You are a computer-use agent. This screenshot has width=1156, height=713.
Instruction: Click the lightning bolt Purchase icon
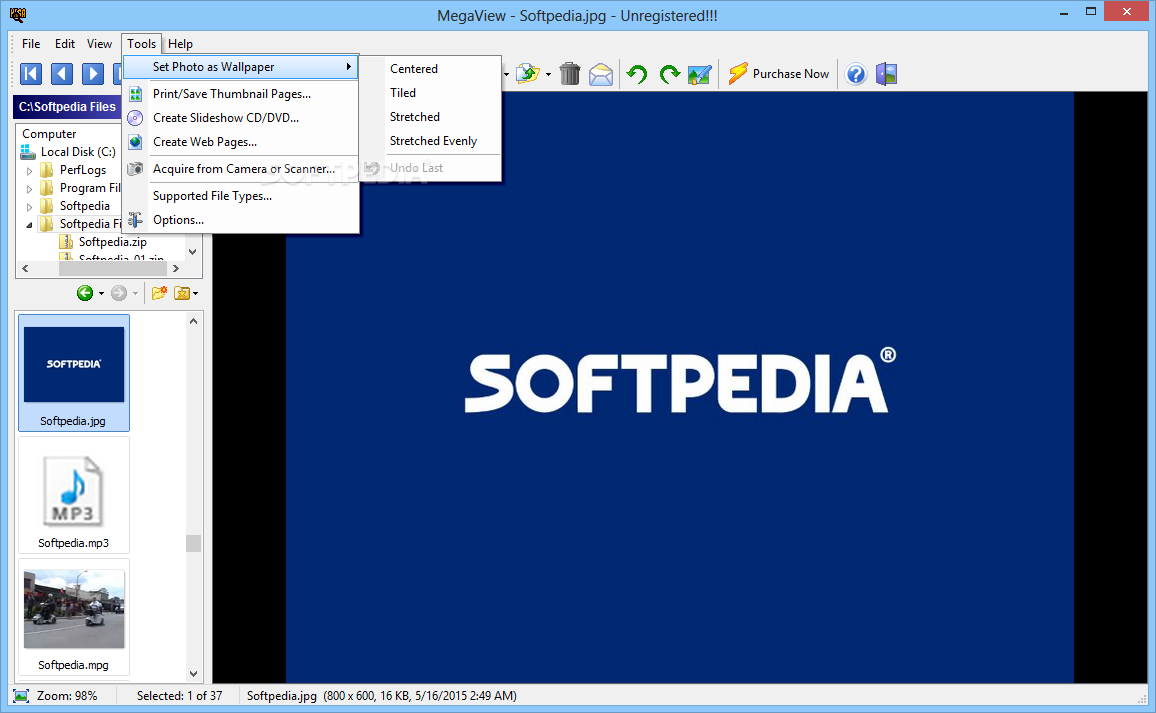click(x=738, y=74)
